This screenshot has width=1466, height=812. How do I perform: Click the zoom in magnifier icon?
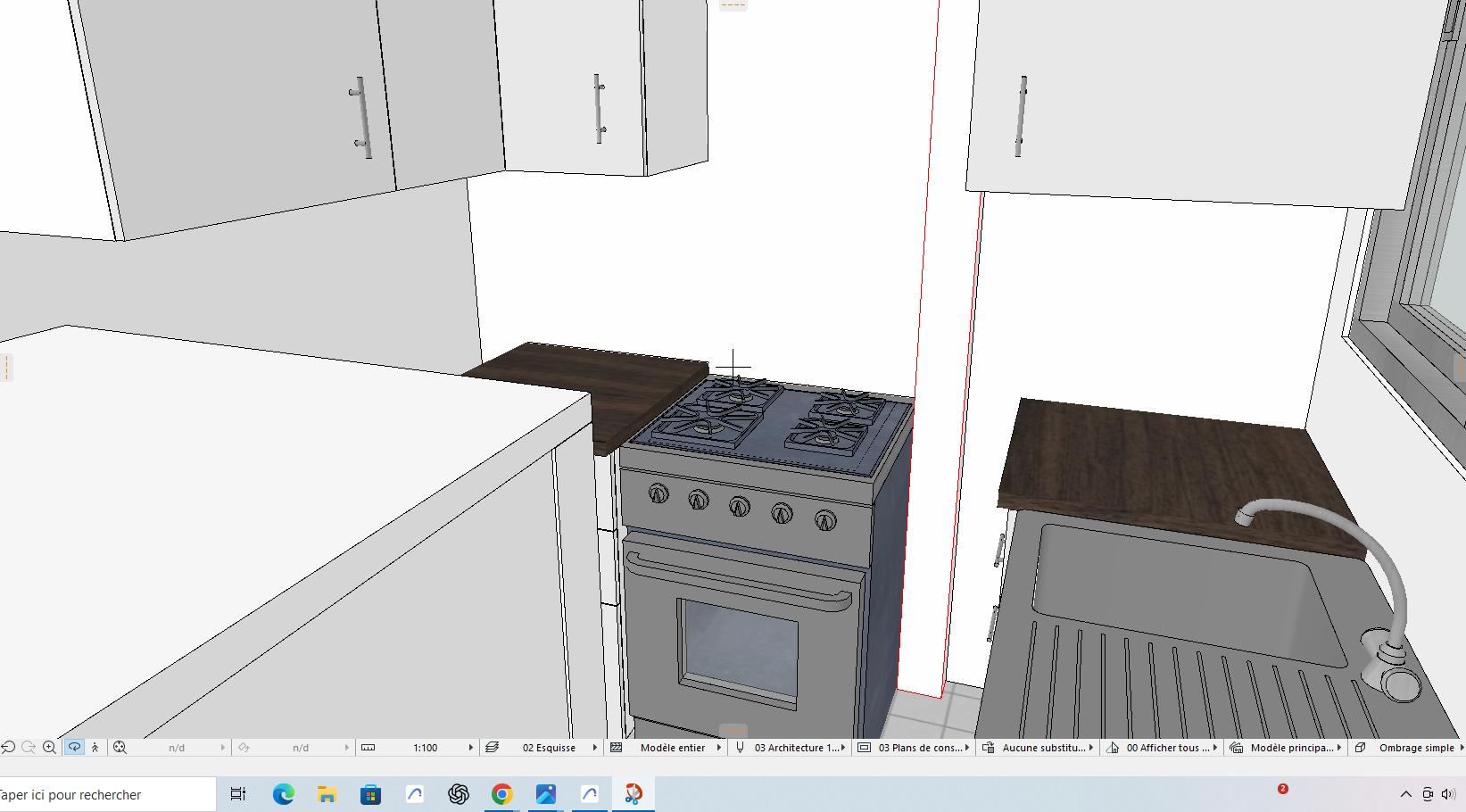tap(50, 748)
